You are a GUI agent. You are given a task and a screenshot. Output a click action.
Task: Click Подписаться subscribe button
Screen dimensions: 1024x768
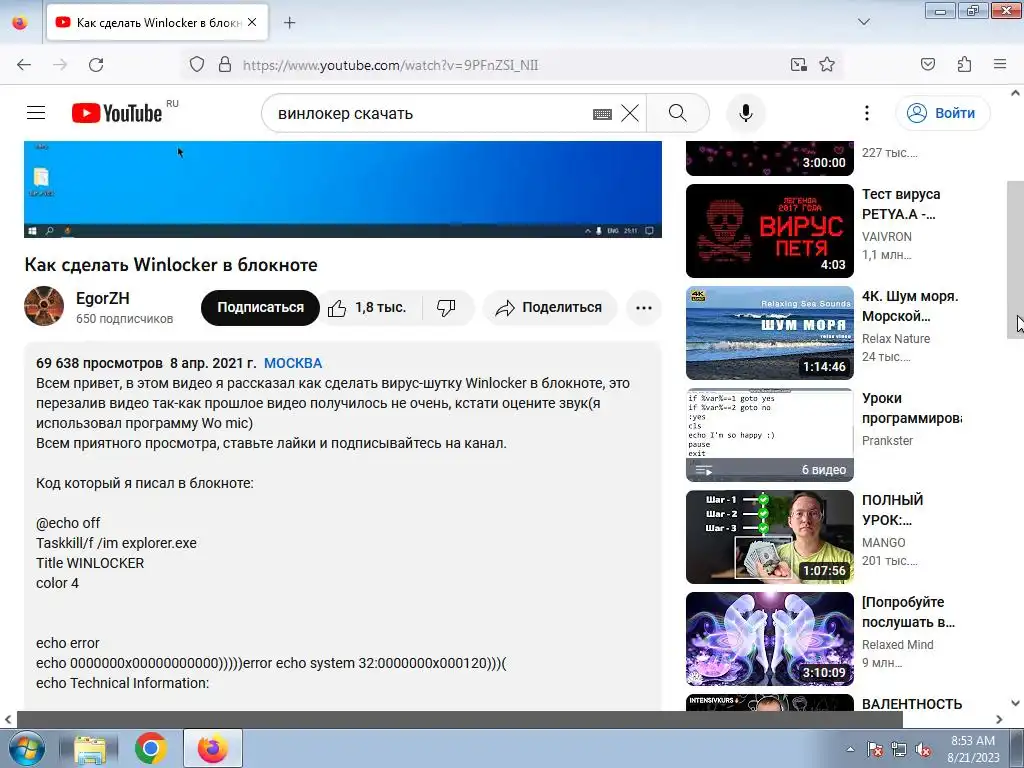pos(260,308)
